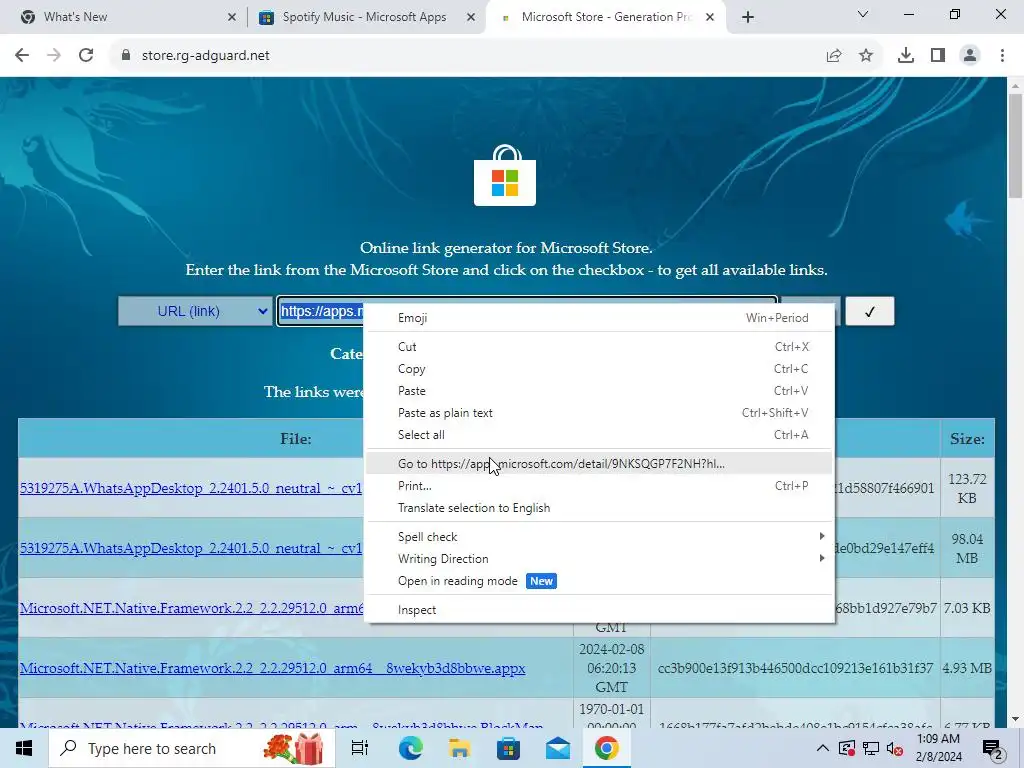Click the File: column header
Image resolution: width=1024 pixels, height=768 pixels.
tap(296, 439)
